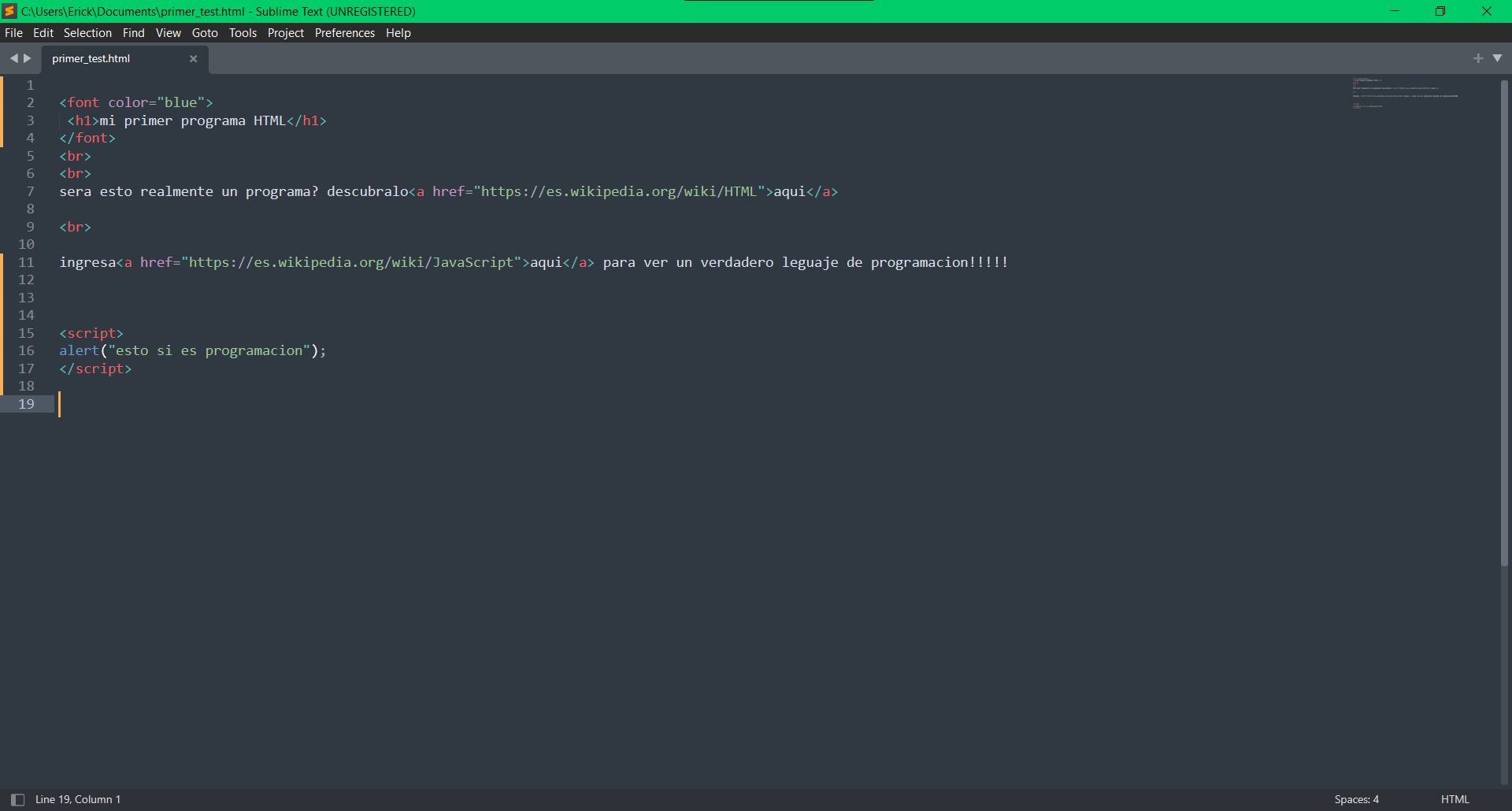
Task: Click "esto si es programacion" string
Action: pyautogui.click(x=209, y=350)
